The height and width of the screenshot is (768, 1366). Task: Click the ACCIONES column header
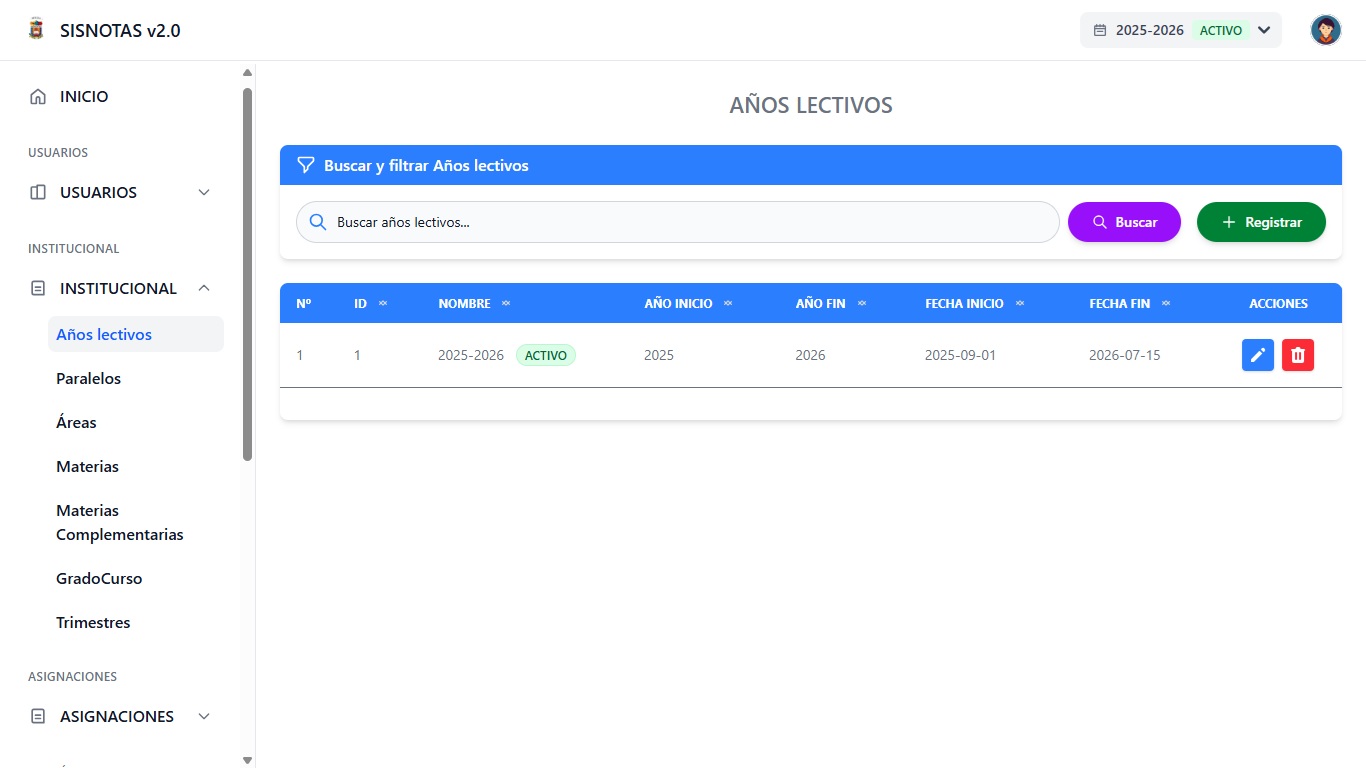tap(1278, 303)
